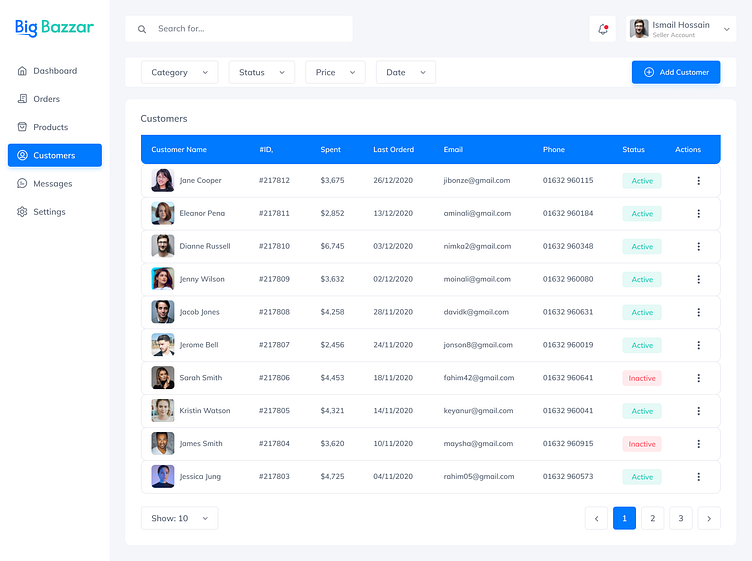Click Eleanor Pena's avatar photo

163,213
